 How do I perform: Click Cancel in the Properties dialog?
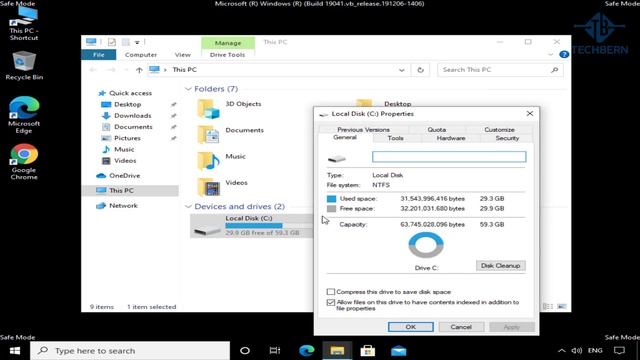pos(461,327)
